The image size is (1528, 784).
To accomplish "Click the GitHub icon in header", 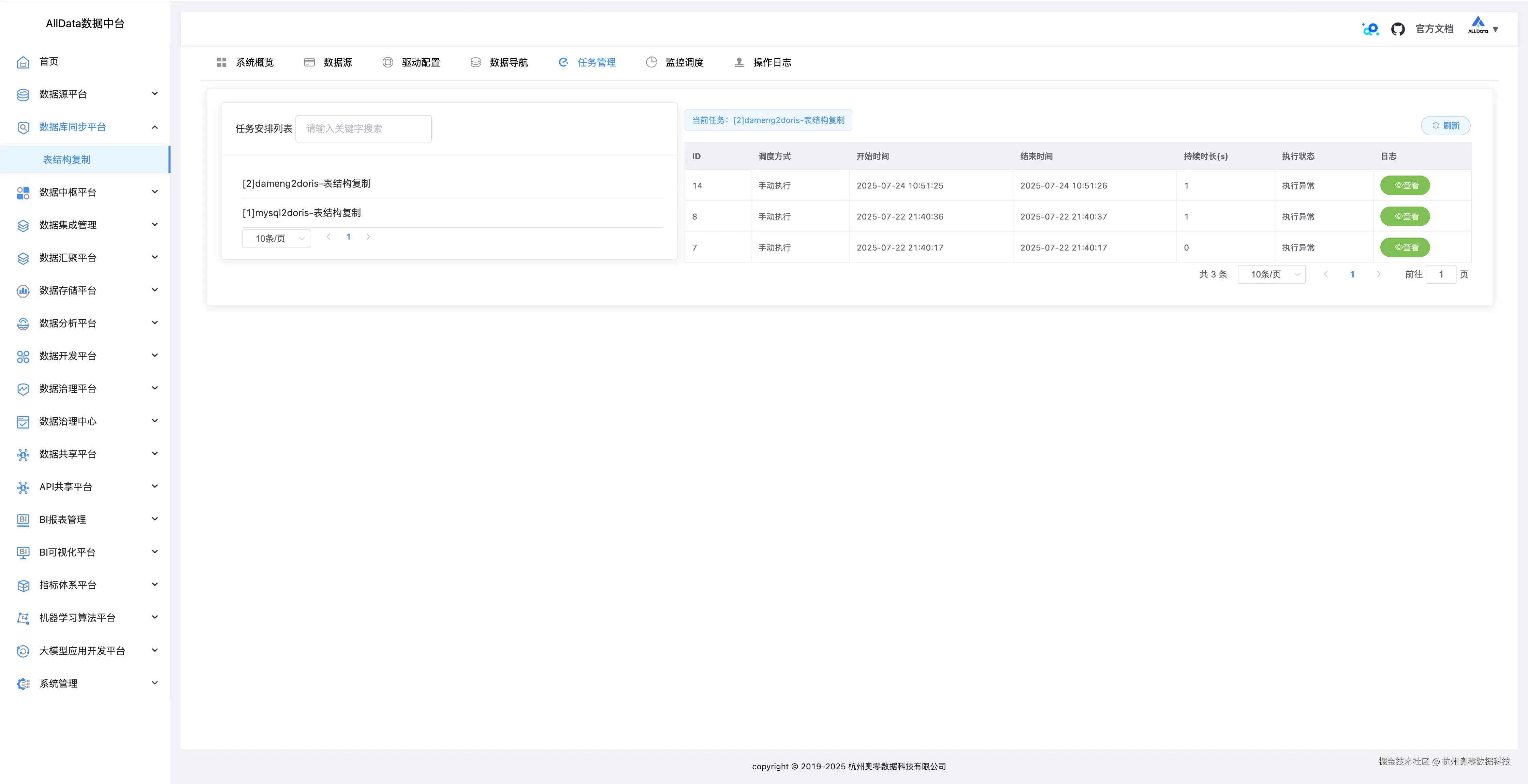I will 1397,29.
